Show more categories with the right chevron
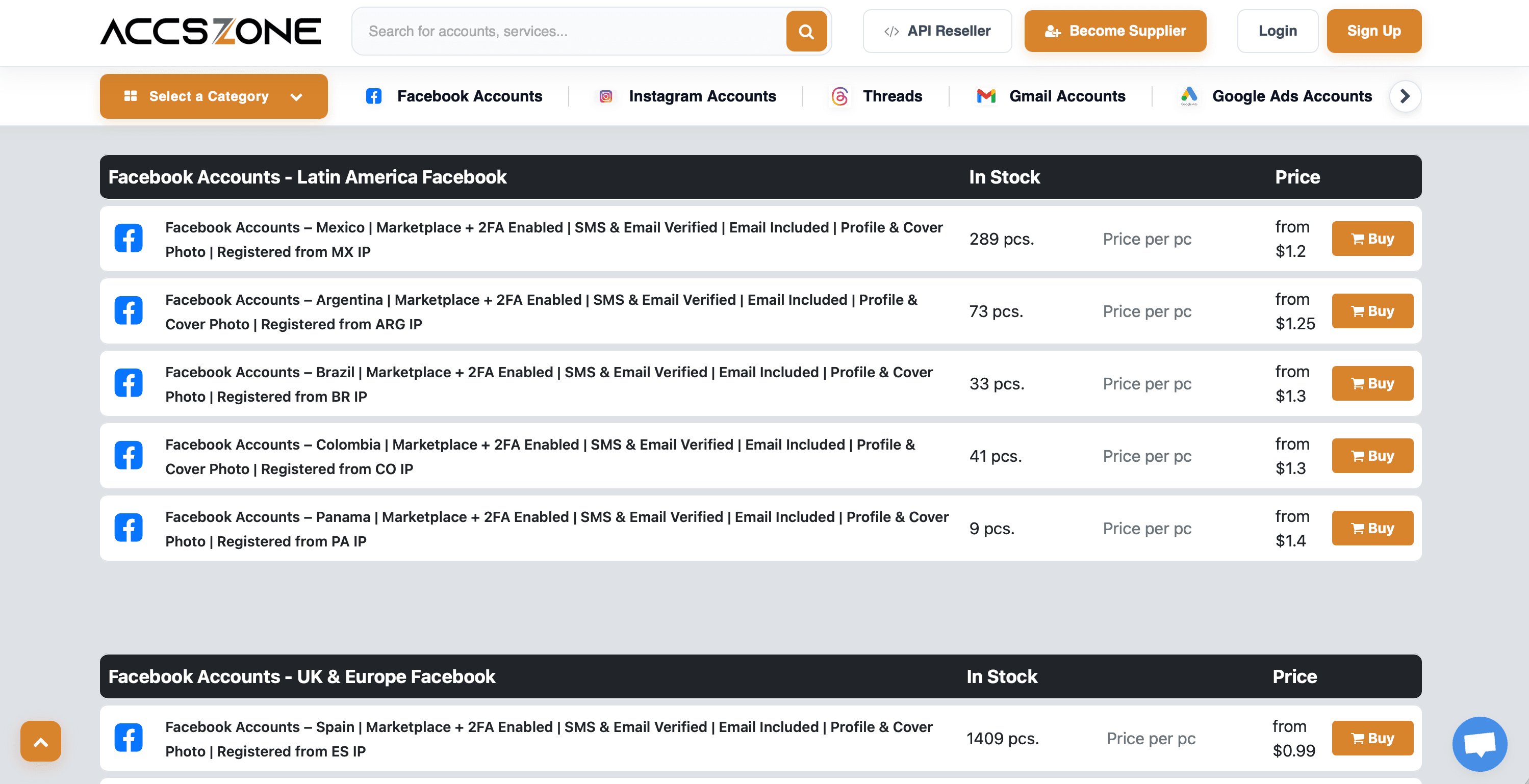Screen dimensions: 1529x784 tap(1405, 96)
